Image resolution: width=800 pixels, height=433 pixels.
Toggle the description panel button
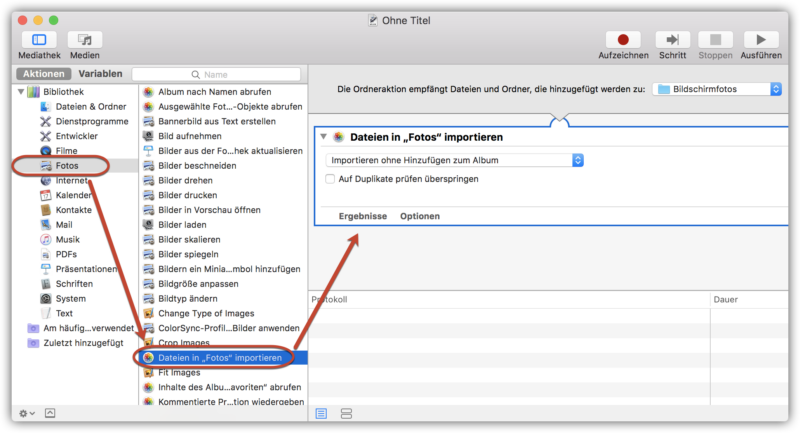click(x=50, y=413)
